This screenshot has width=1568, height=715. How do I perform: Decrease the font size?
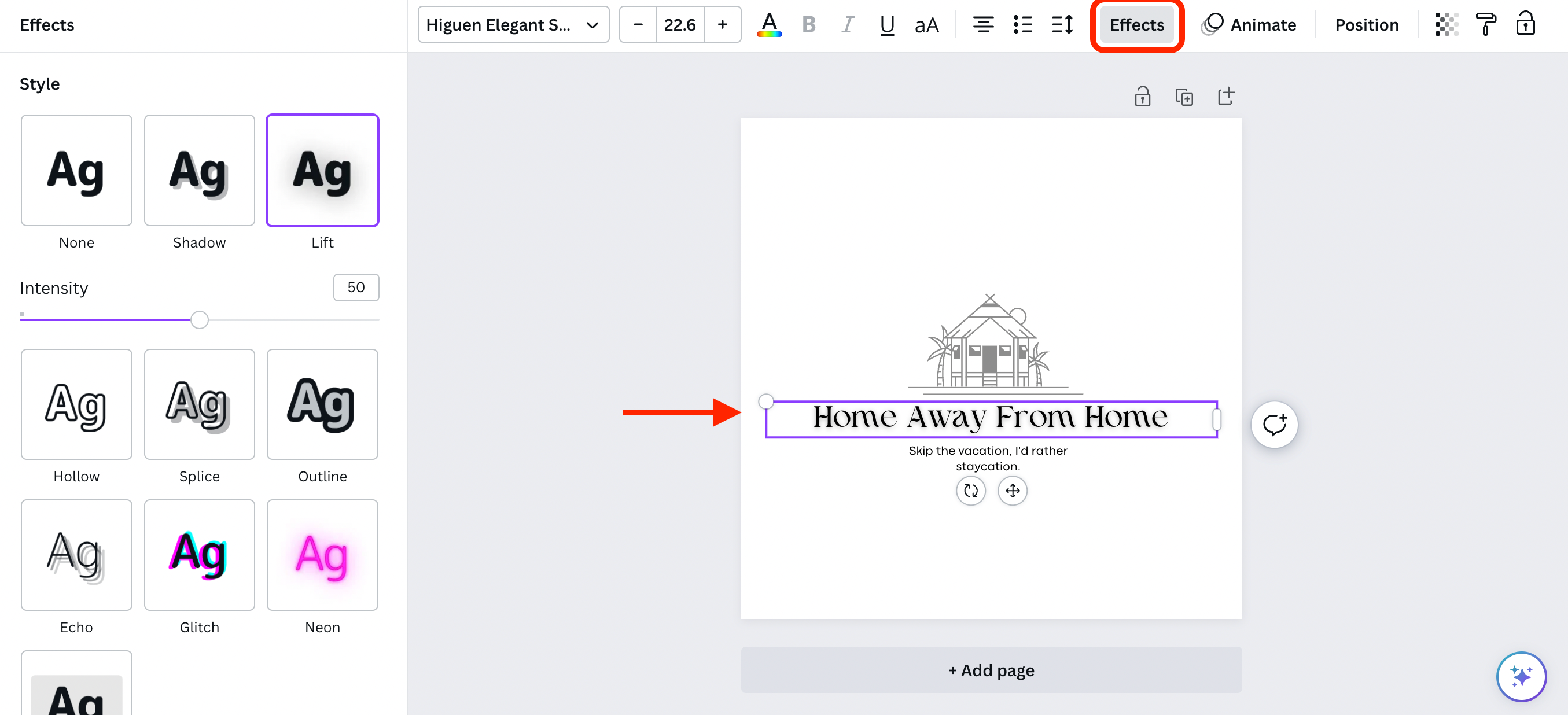(x=638, y=24)
